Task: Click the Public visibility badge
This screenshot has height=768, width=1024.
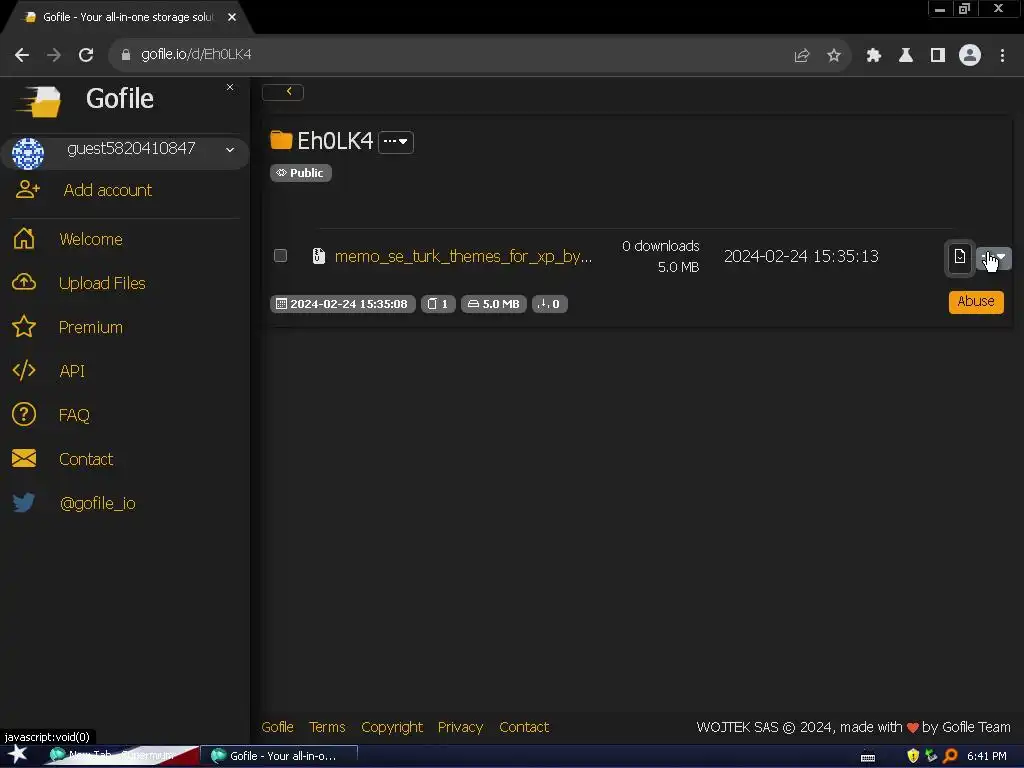Action: [x=300, y=173]
